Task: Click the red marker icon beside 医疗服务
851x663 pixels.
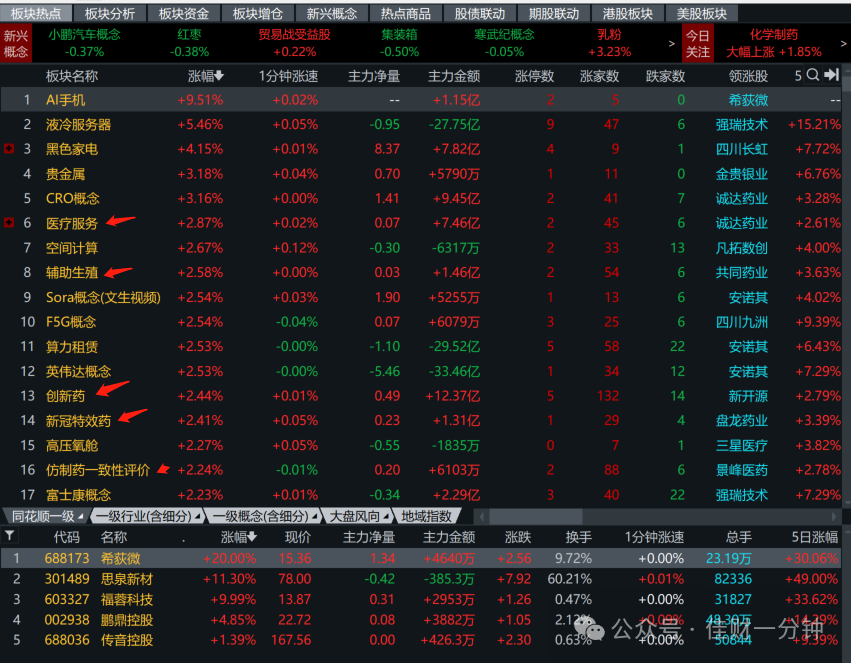Action: coord(9,222)
